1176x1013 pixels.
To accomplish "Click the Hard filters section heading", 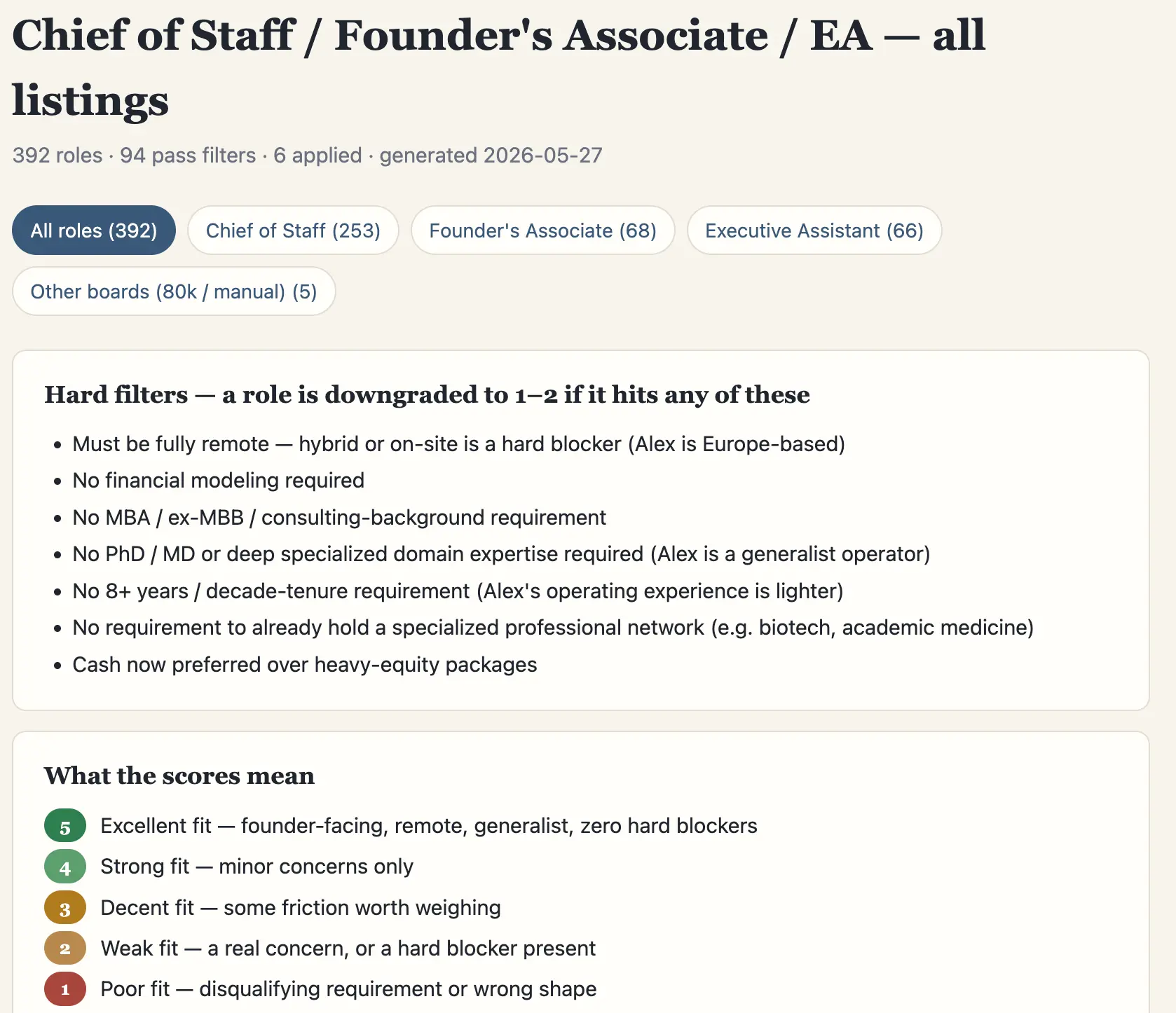I will coord(427,394).
